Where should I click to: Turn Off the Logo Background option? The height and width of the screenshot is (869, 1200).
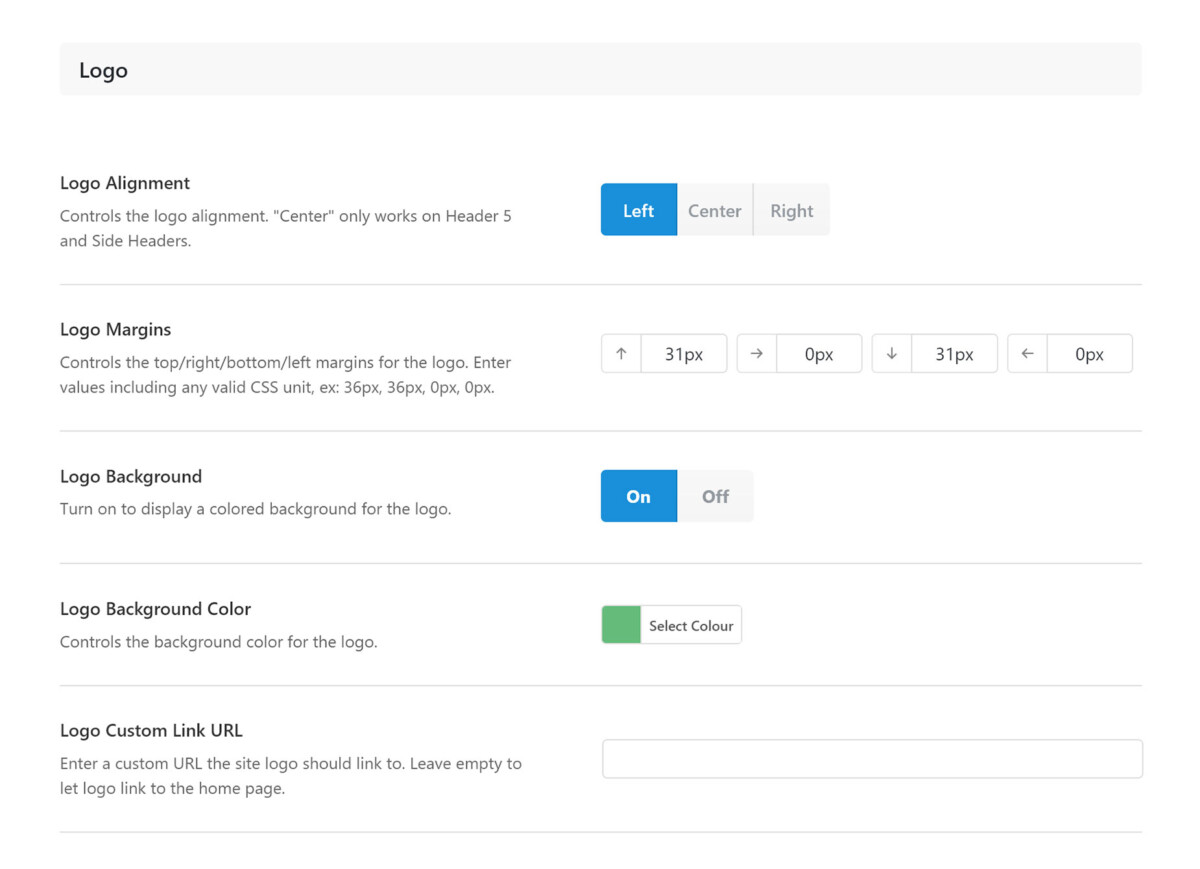coord(715,496)
